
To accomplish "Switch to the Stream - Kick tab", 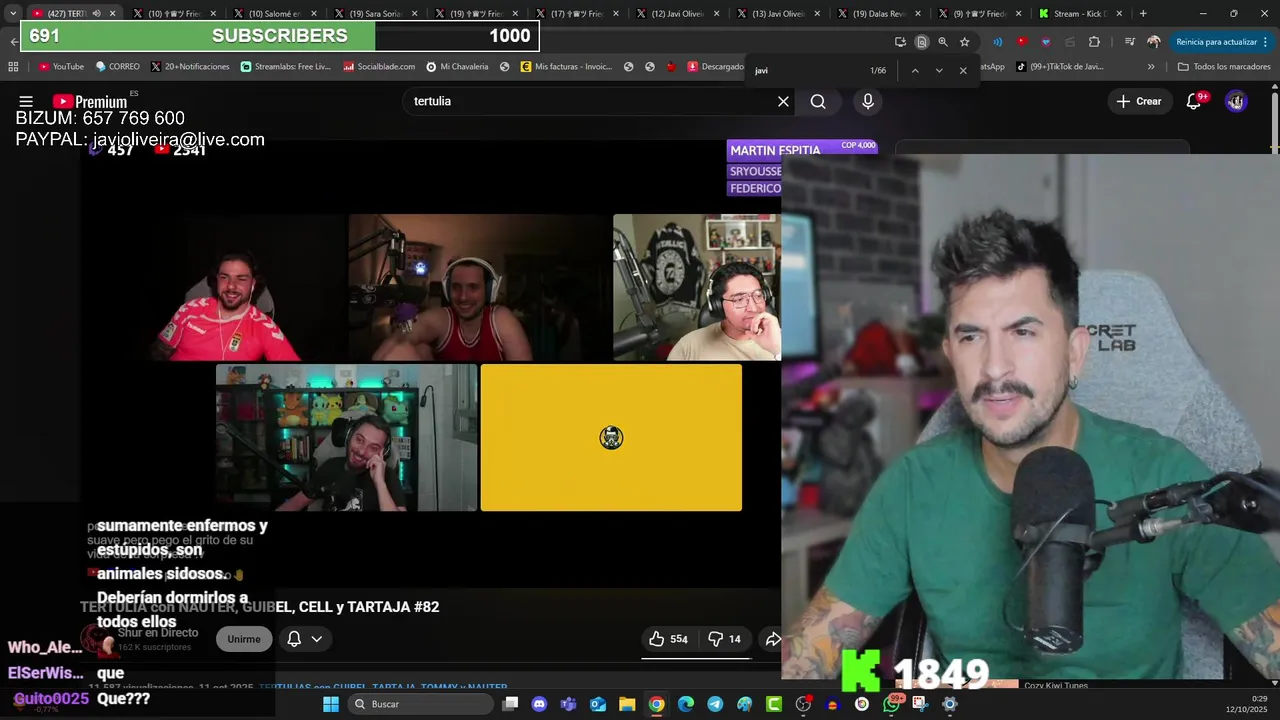I will pos(1080,14).
